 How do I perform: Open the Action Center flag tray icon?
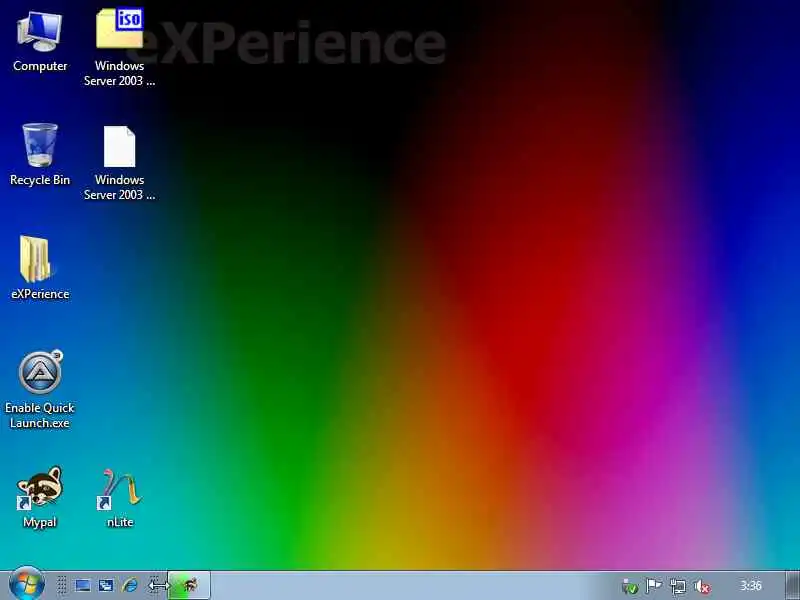pos(654,586)
